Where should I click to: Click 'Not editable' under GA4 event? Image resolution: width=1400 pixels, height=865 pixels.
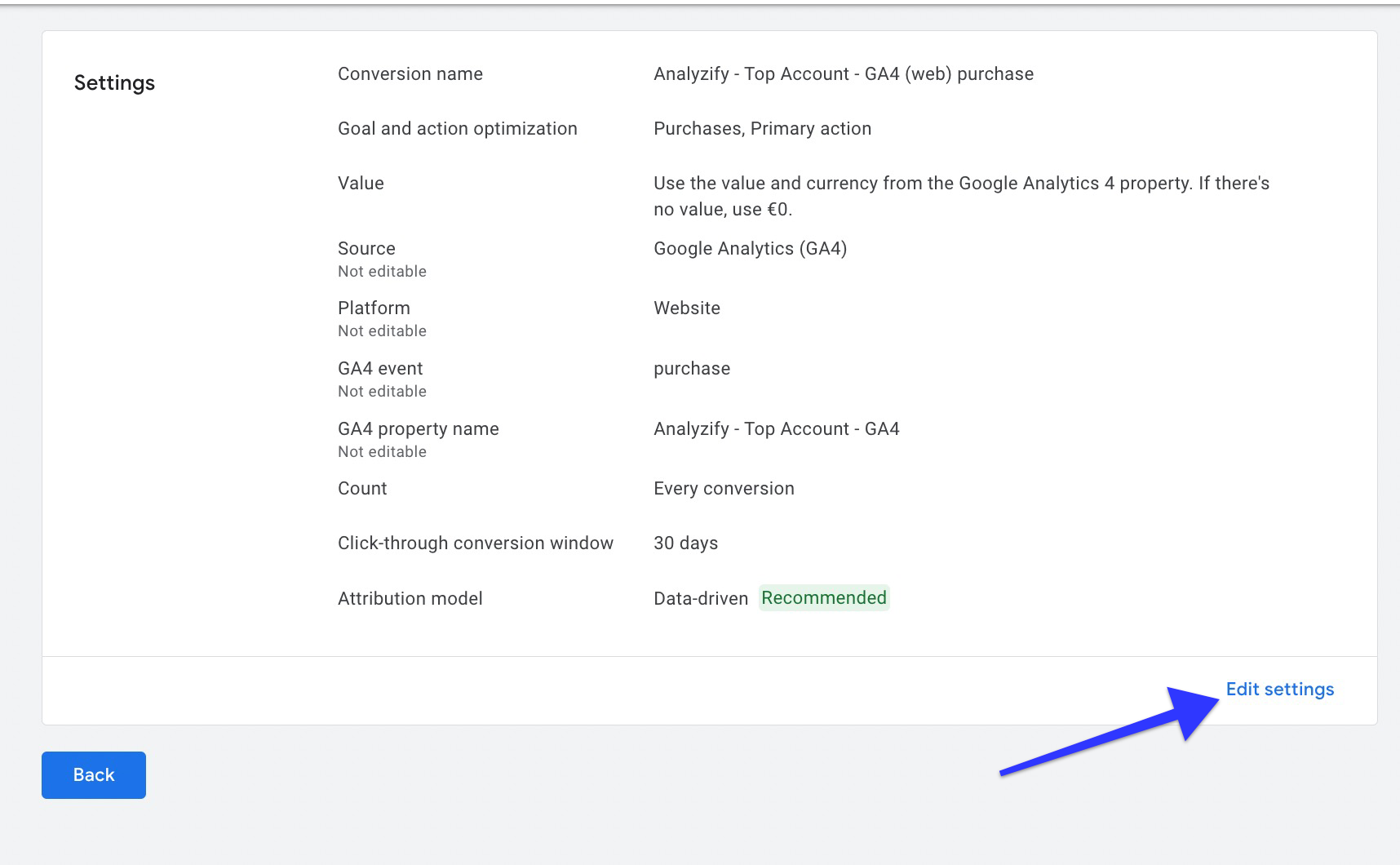(x=382, y=392)
